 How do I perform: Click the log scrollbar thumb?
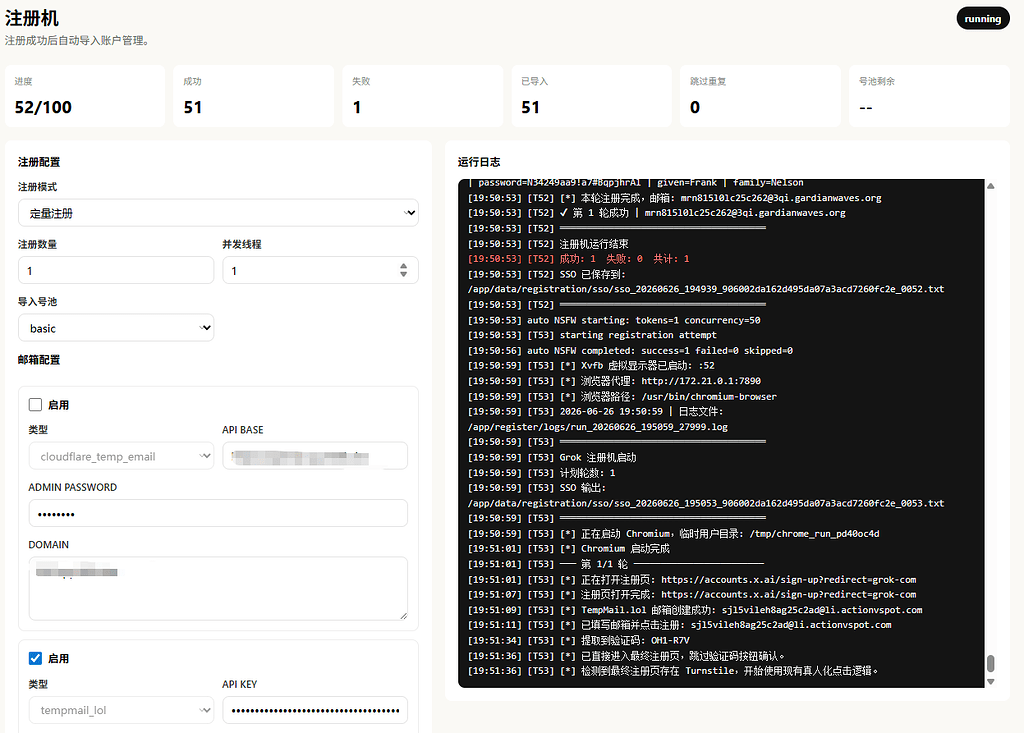(991, 663)
